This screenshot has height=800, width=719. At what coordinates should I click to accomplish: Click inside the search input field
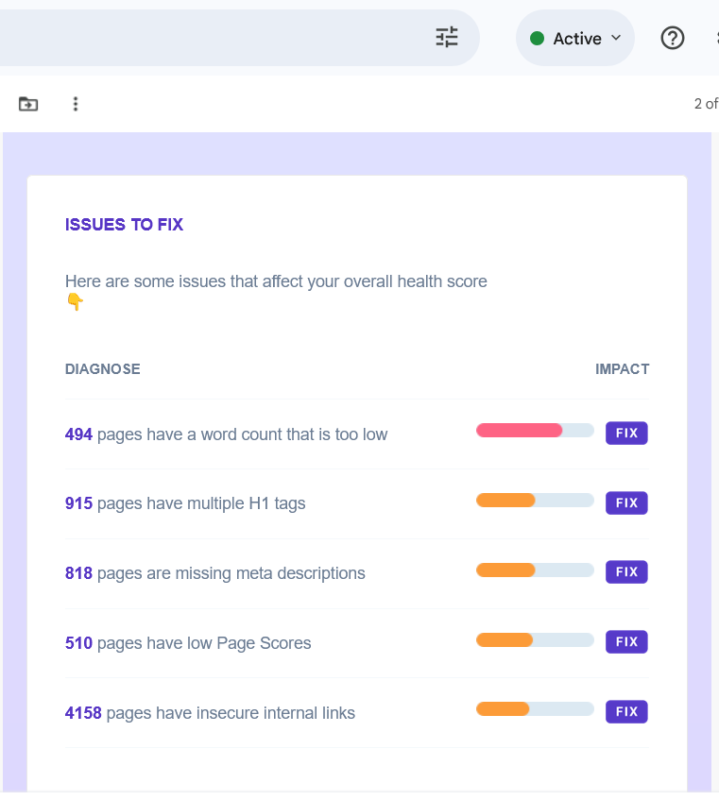coord(214,38)
